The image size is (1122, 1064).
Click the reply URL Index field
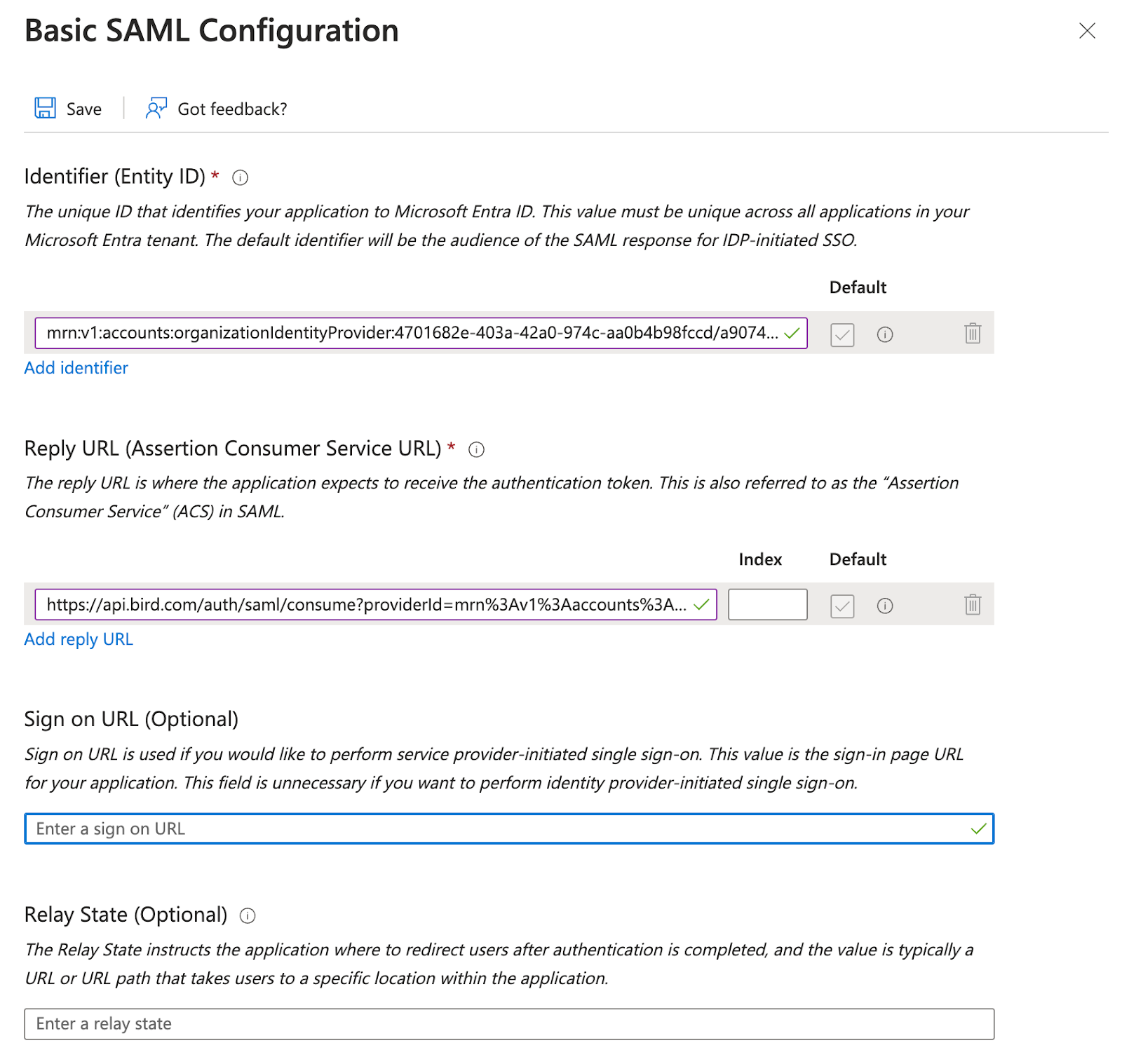(x=767, y=604)
